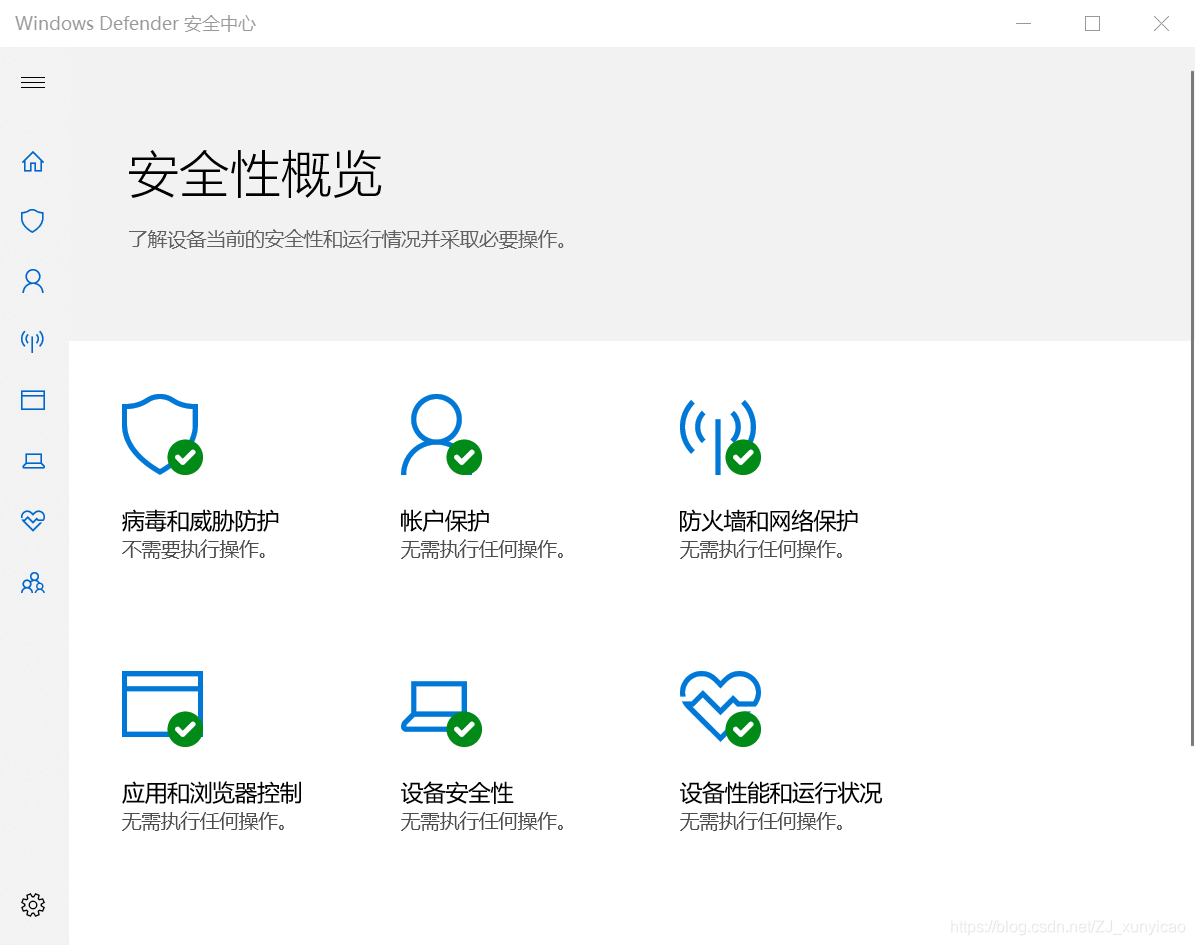Open the 应用和浏览器控制 heading link

212,793
